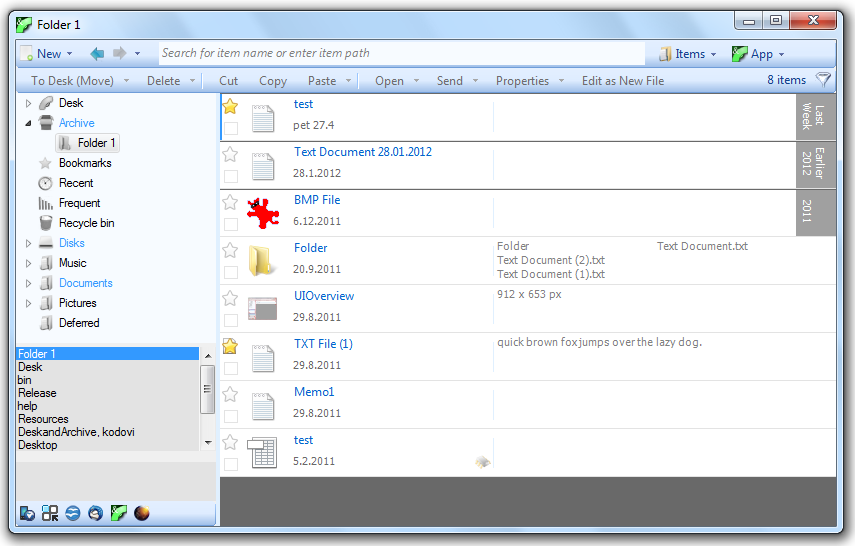Toggle the star next to Memo1
This screenshot has height=546, width=855.
pos(231,394)
